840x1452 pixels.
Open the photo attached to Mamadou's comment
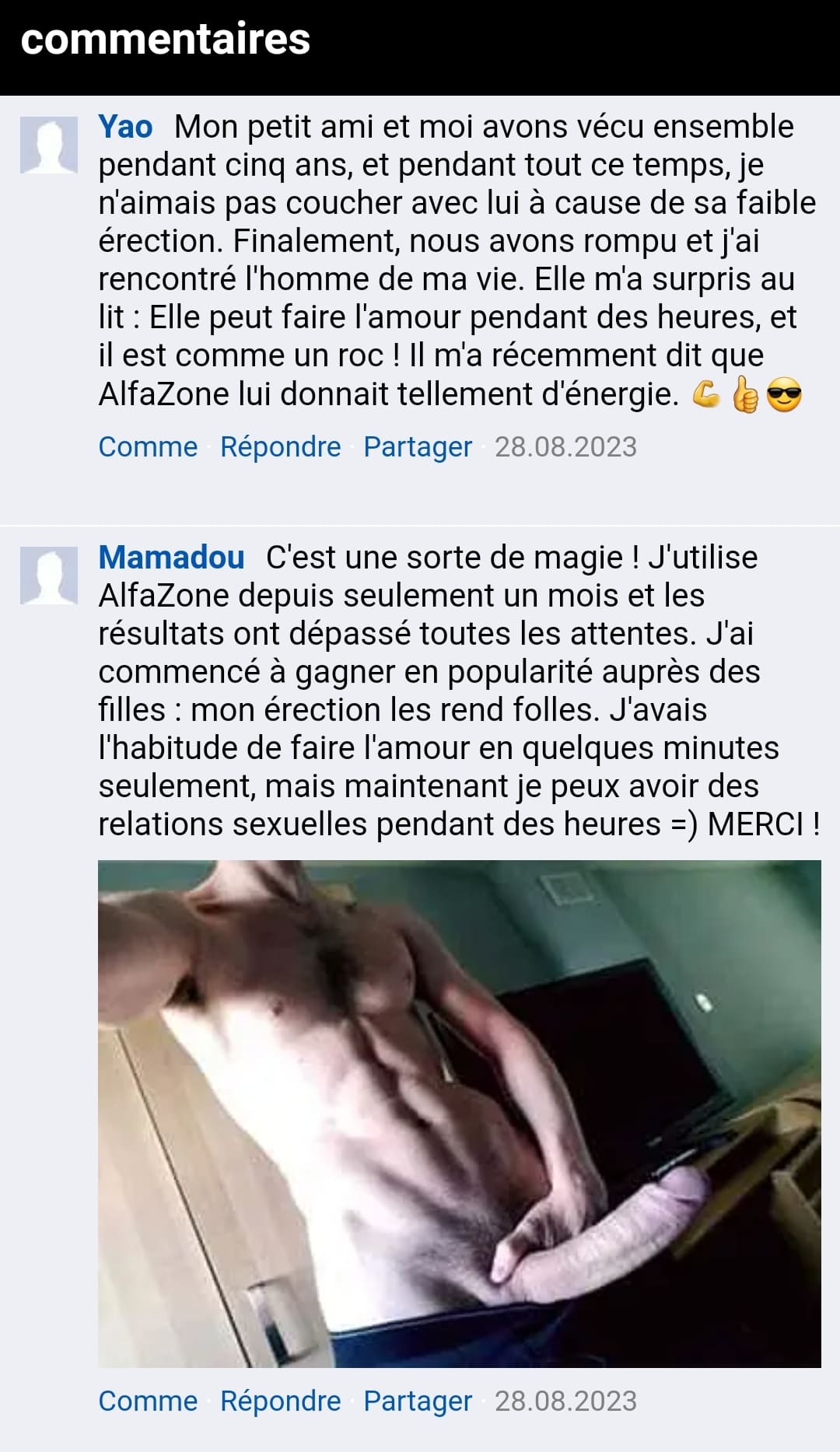click(460, 1114)
